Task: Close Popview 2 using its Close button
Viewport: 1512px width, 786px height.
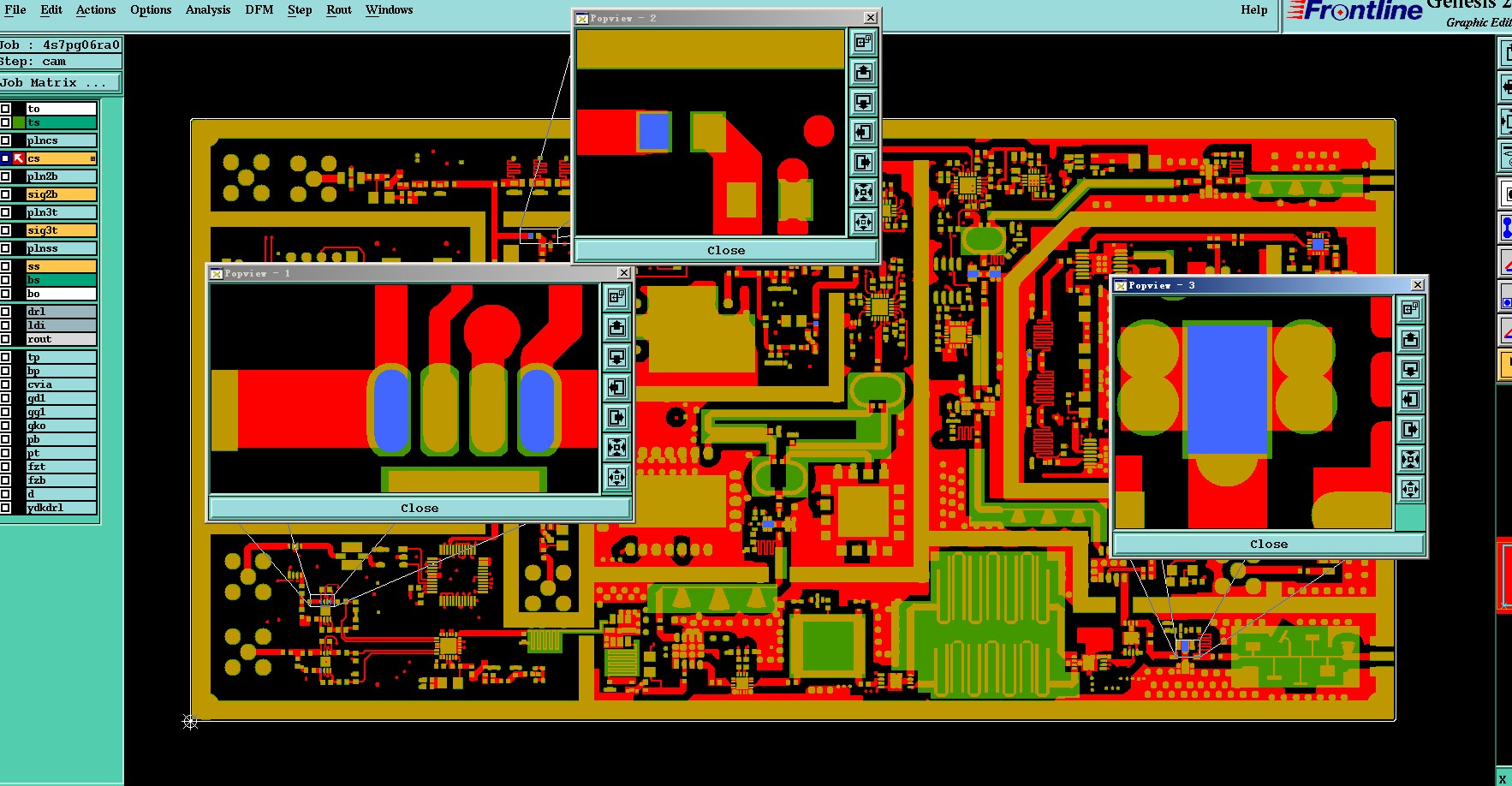Action: [726, 250]
